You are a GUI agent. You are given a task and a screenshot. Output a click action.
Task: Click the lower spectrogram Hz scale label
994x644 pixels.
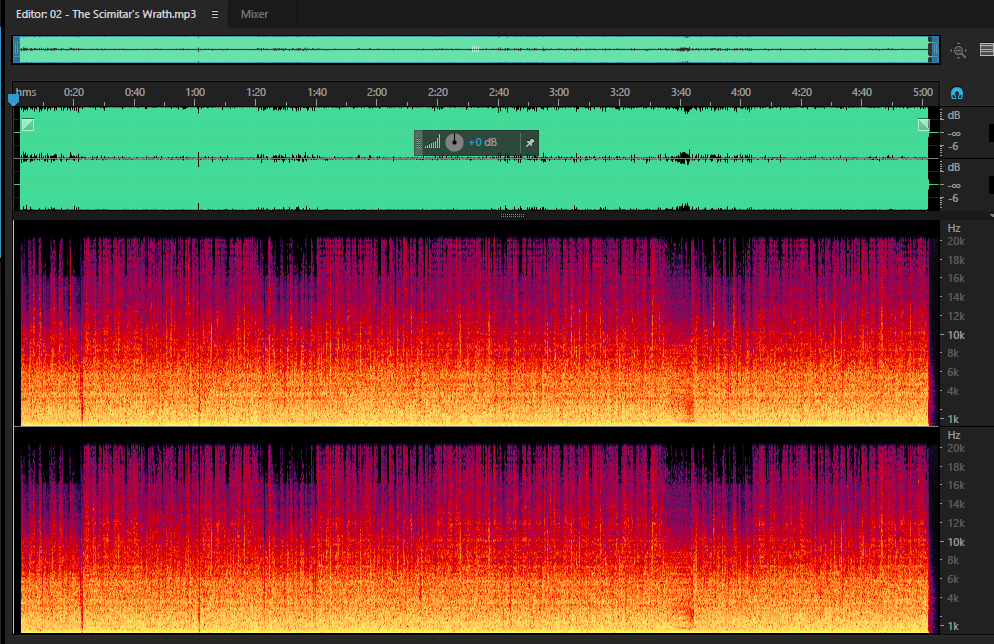[x=953, y=435]
